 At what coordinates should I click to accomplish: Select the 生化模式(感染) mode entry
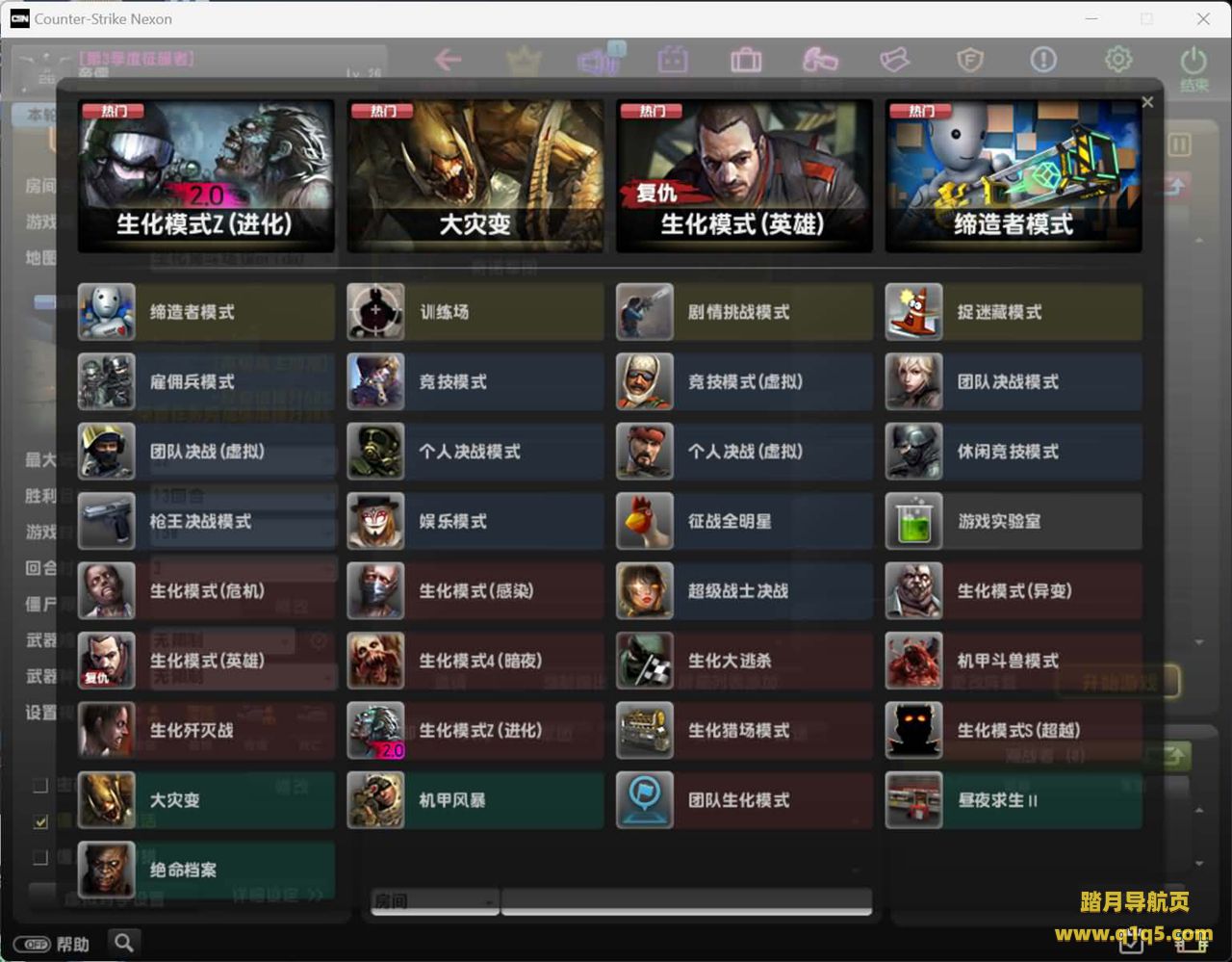point(475,591)
